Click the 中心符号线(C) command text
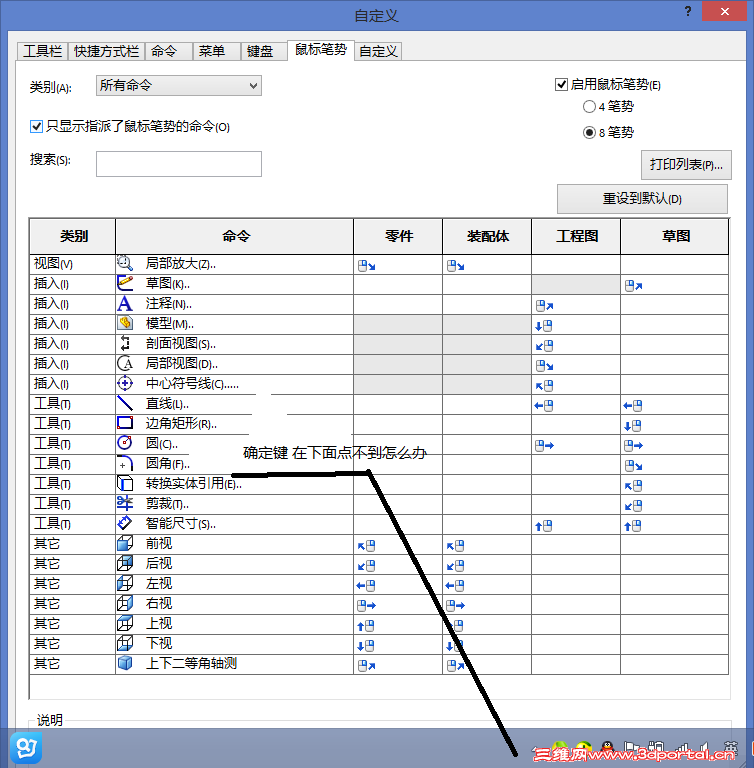This screenshot has width=754, height=768. pyautogui.click(x=192, y=384)
